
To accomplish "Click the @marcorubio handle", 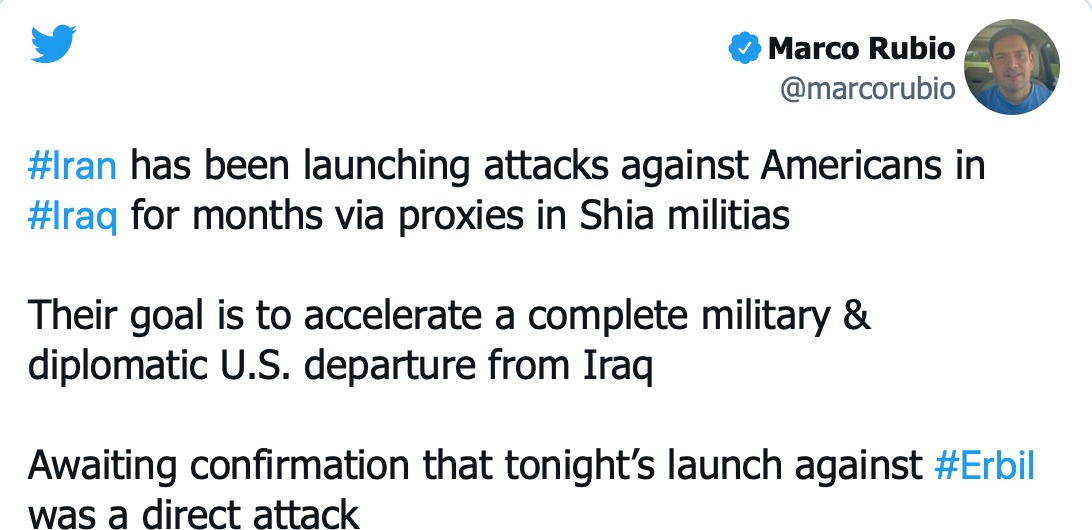I will coord(868,89).
